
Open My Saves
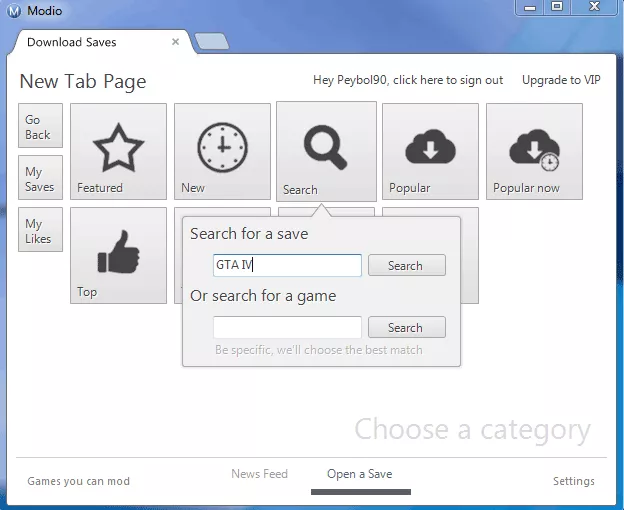[40, 177]
